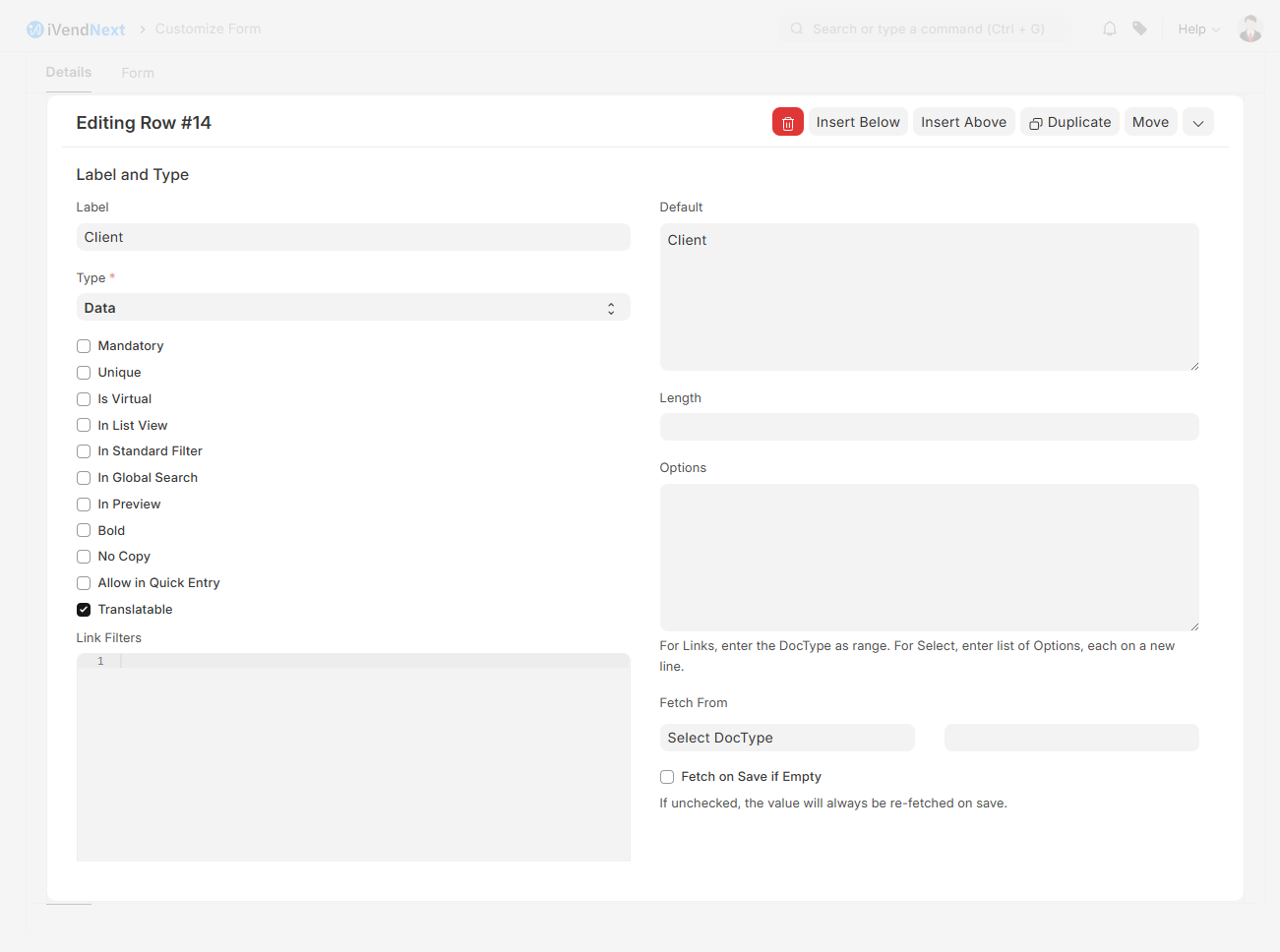
Task: Enable Fetch on Save if Empty
Action: click(666, 776)
